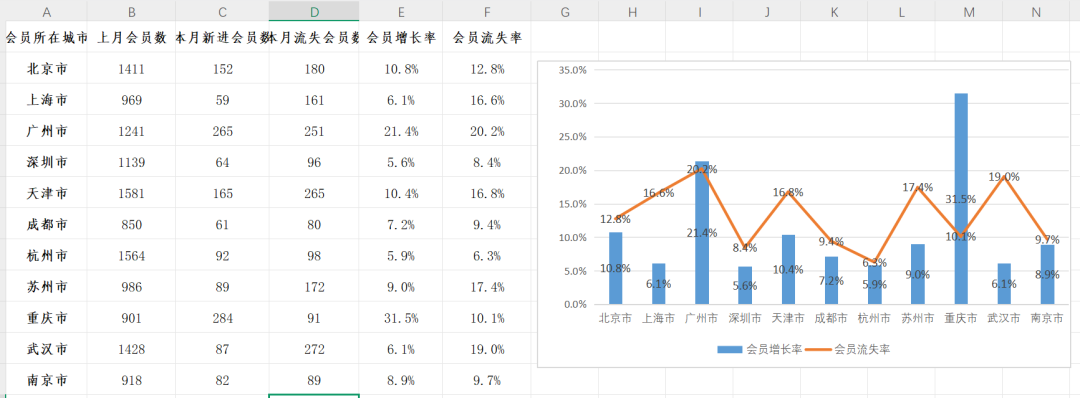Image resolution: width=1080 pixels, height=398 pixels.
Task: Click the cell with value 180
Action: pos(314,69)
